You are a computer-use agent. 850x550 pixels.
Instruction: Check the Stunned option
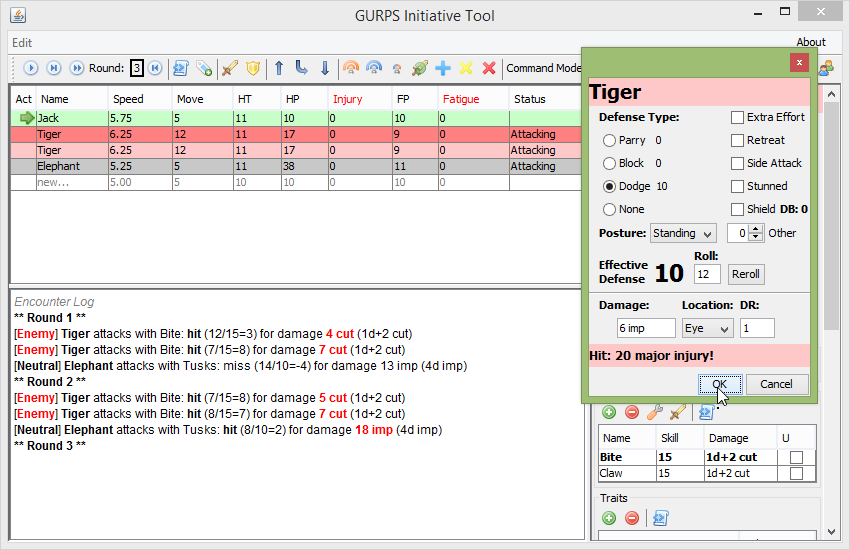737,186
